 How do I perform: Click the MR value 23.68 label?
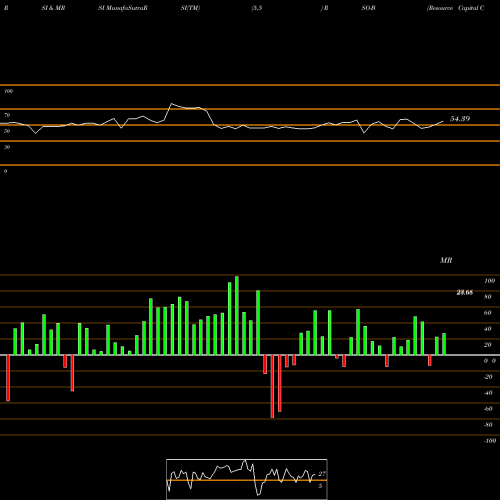tap(465, 292)
